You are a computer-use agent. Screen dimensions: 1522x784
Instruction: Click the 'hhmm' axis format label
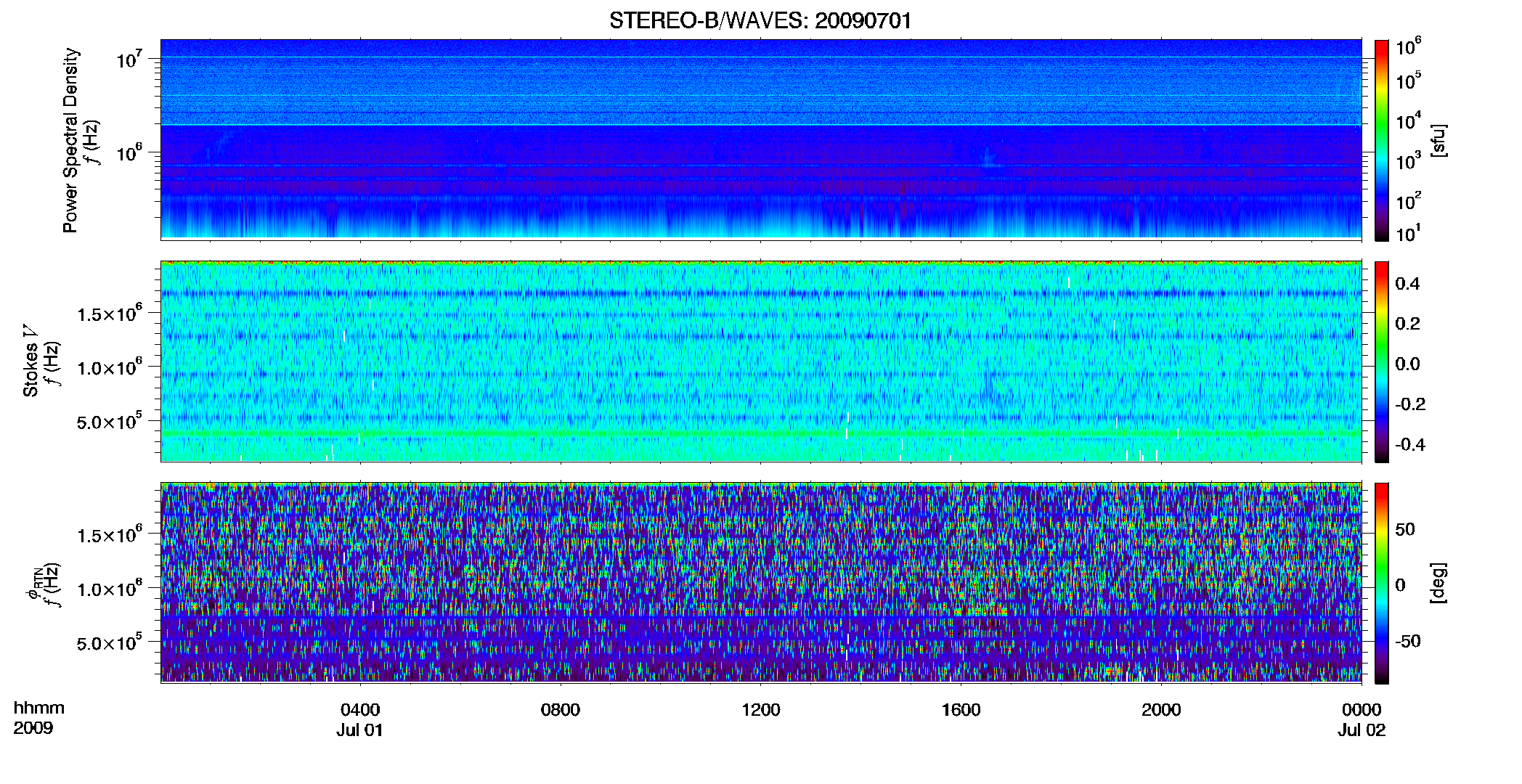(39, 709)
